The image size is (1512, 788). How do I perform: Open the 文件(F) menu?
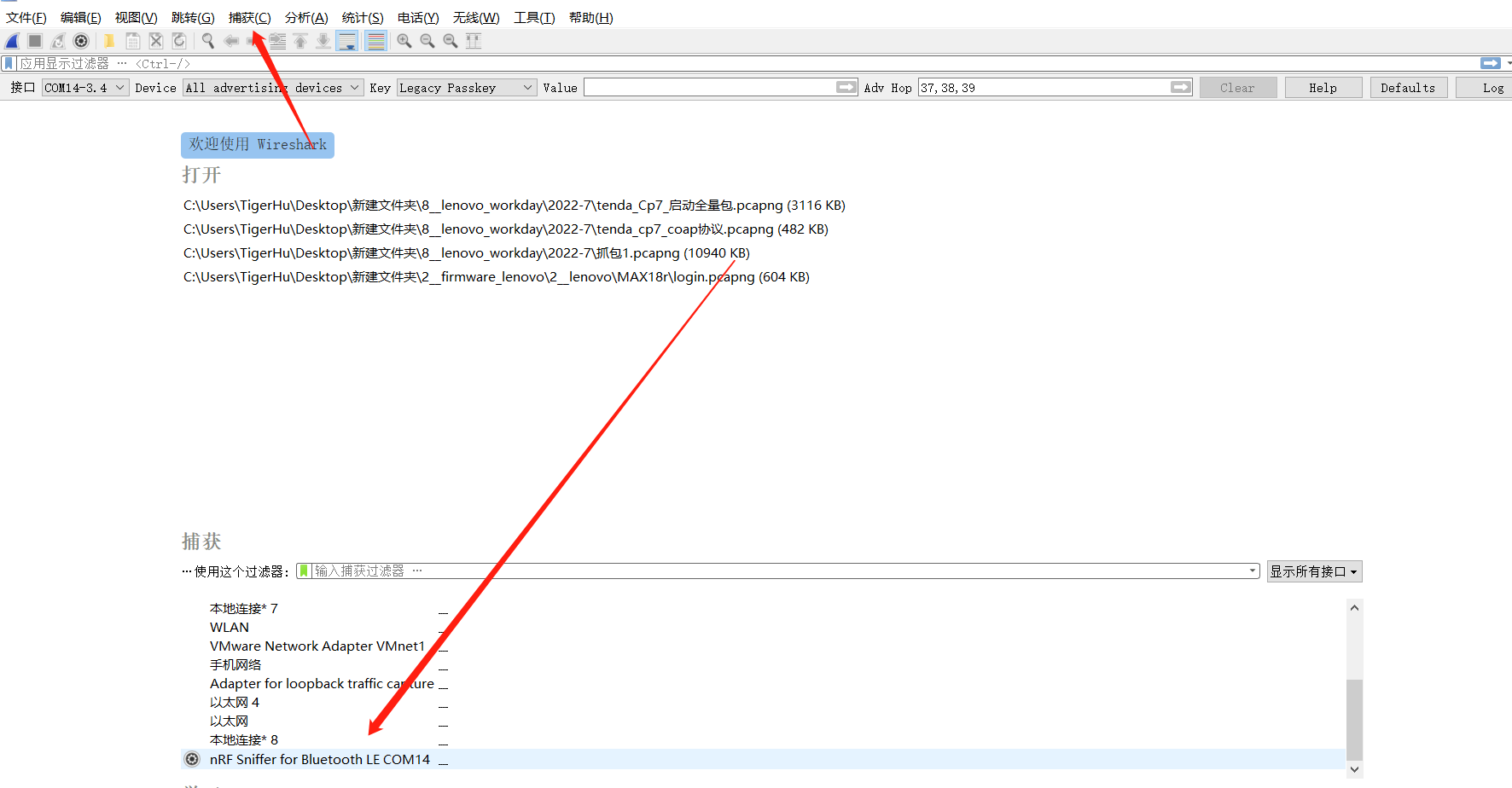pos(26,18)
